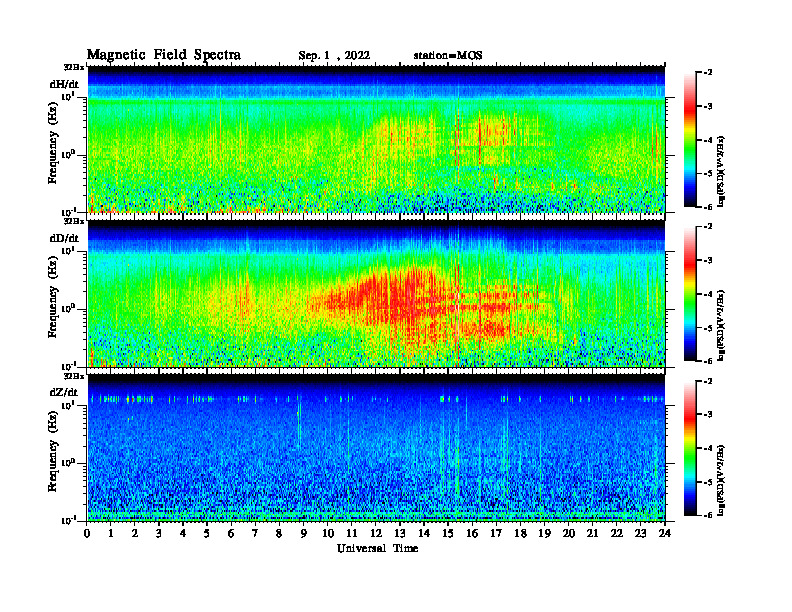Click the vertical PSD label beside dD/dt color scale
Image resolution: width=792 pixels, height=612 pixels.
(x=722, y=325)
